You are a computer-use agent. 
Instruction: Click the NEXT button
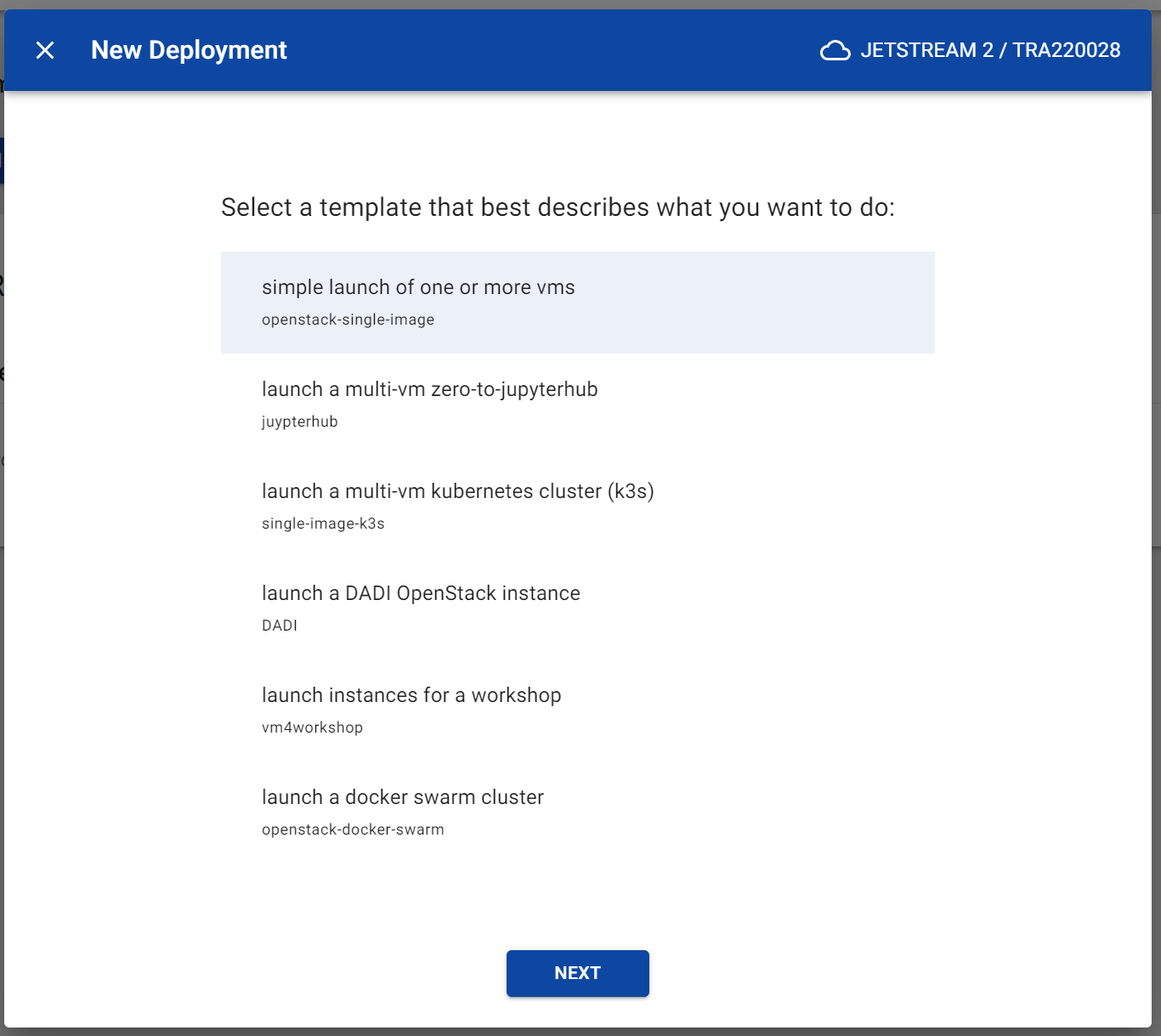tap(578, 973)
